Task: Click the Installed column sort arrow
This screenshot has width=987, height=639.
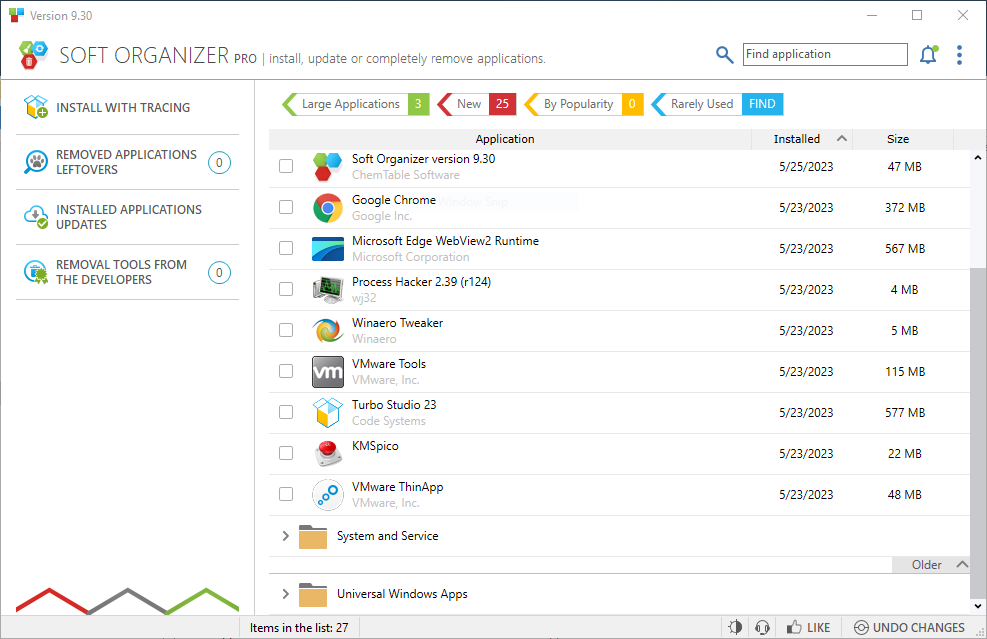Action: (x=842, y=139)
